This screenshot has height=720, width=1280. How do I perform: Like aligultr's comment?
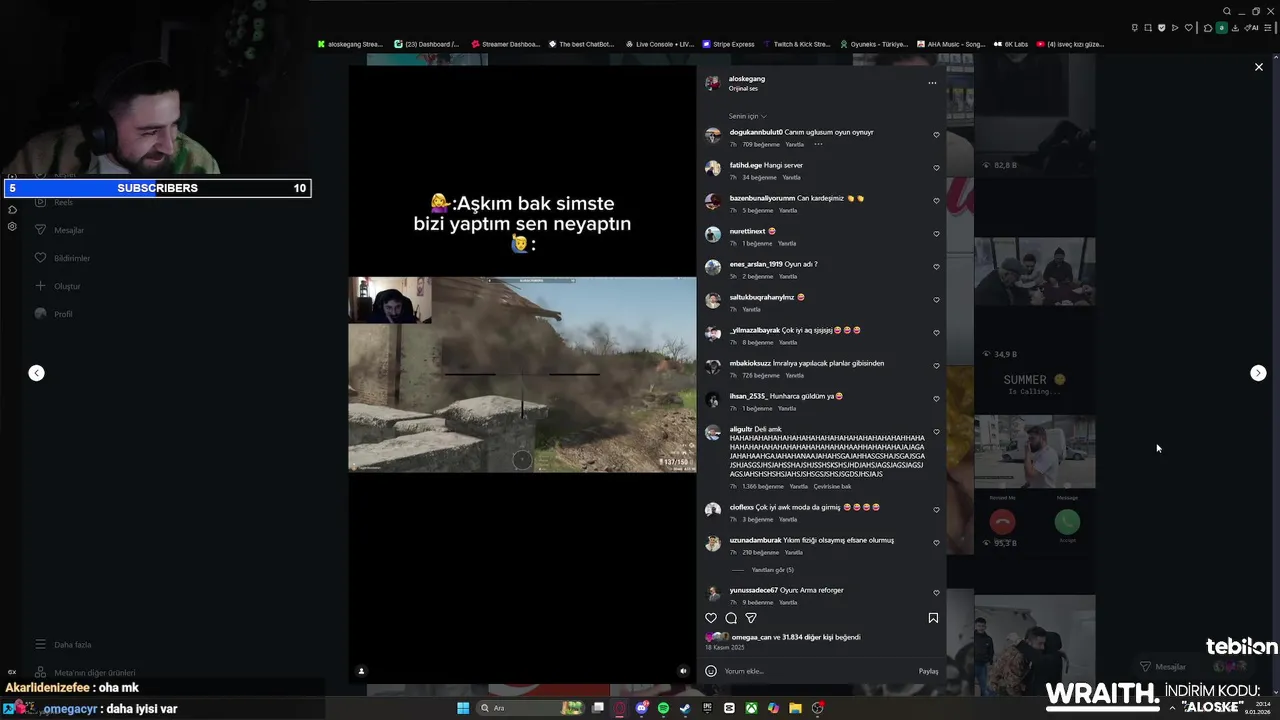pos(936,432)
